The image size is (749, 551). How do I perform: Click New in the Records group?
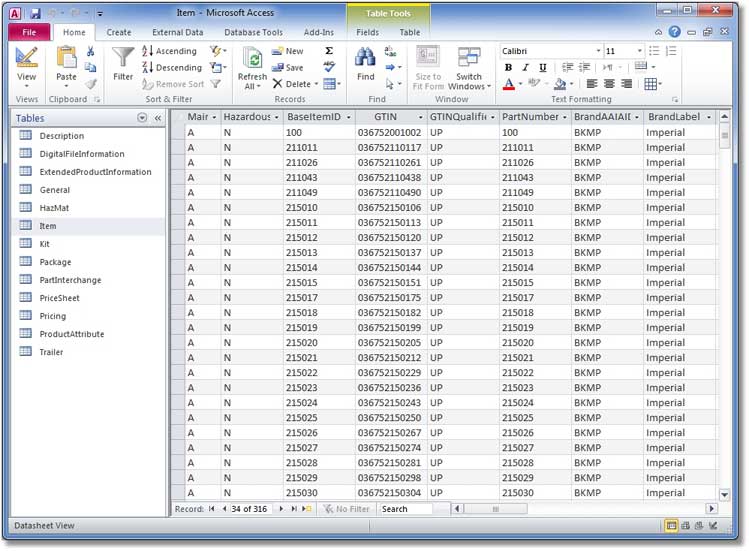click(288, 51)
